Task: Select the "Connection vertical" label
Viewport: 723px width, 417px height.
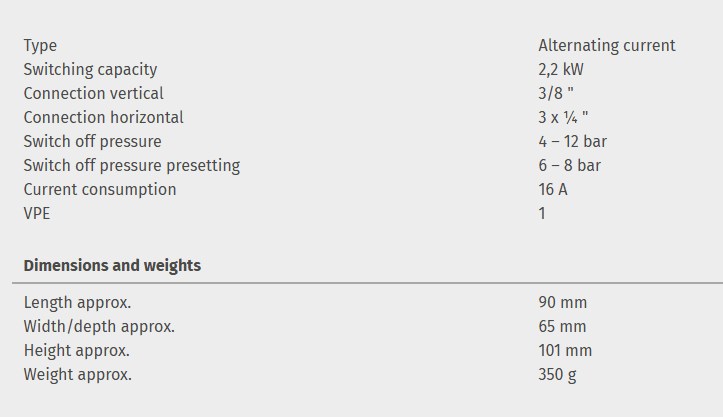Action: click(x=92, y=93)
